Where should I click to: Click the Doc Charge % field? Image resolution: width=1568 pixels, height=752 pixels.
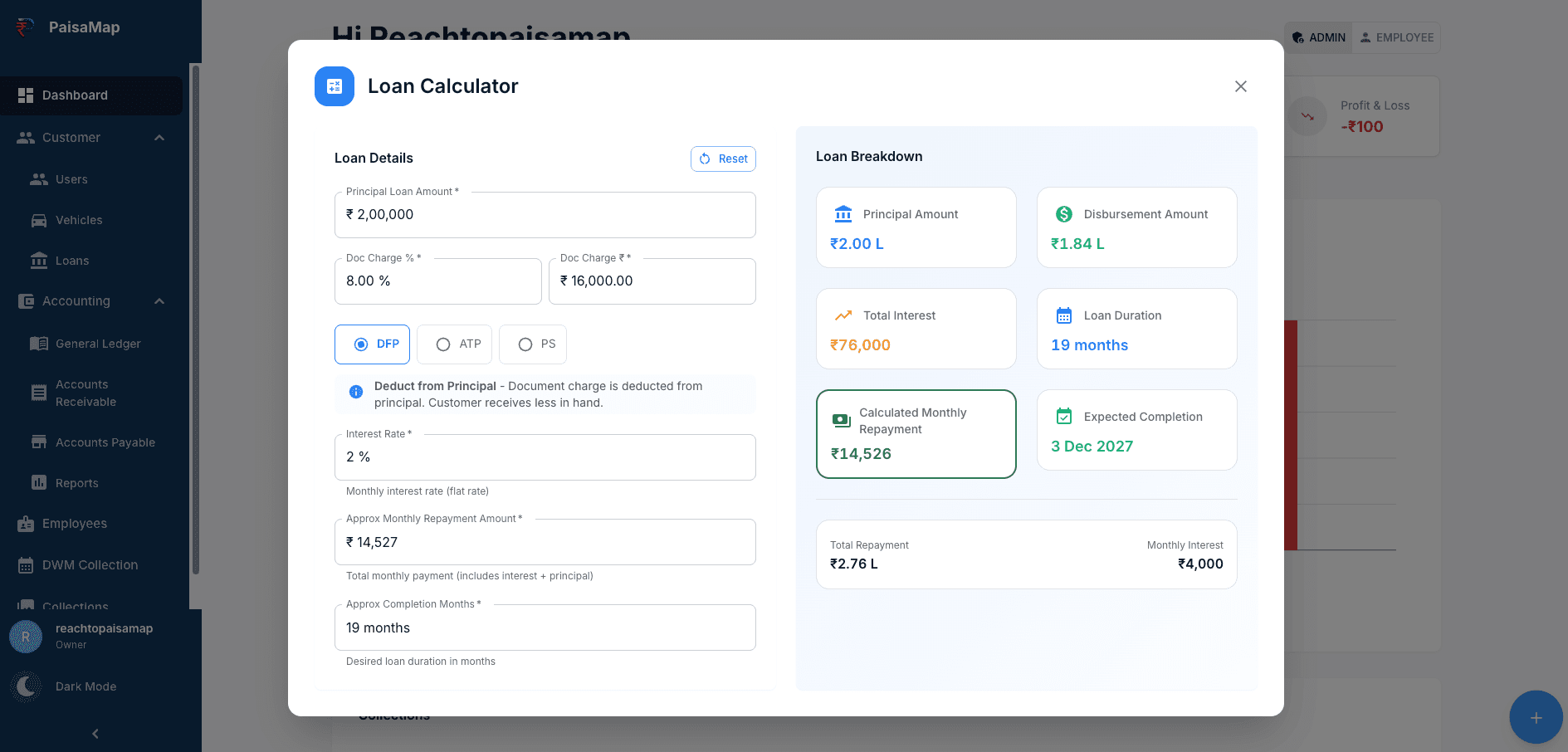pos(437,281)
